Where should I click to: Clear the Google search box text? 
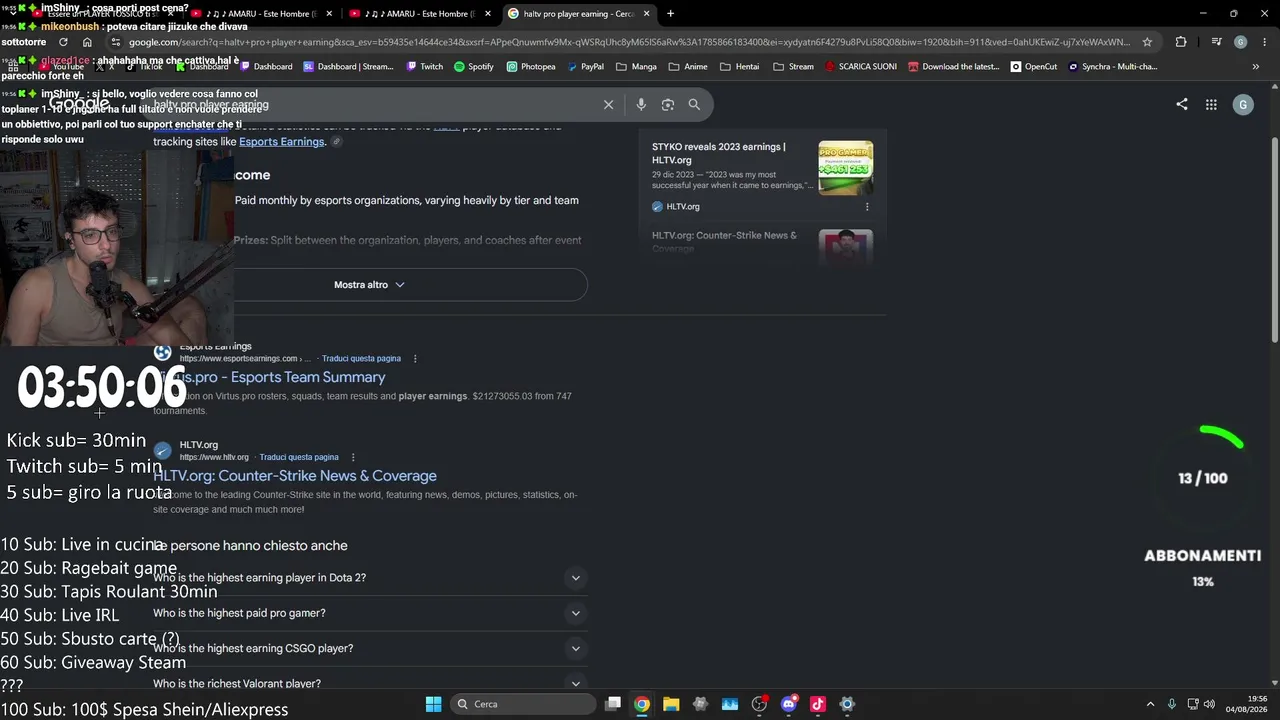click(608, 104)
